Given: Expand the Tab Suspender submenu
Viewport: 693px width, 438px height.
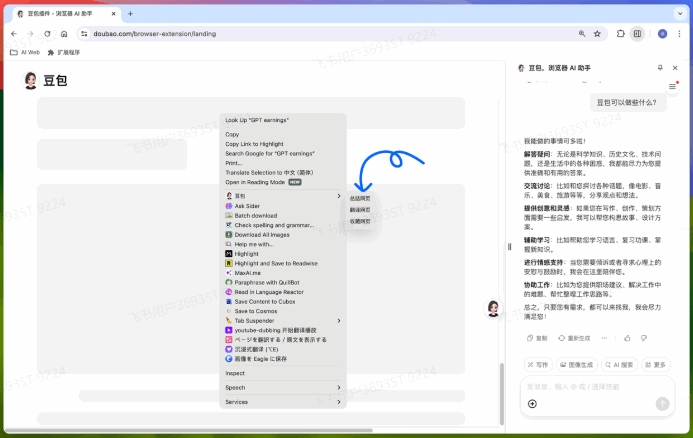Looking at the screenshot, I should coord(283,321).
